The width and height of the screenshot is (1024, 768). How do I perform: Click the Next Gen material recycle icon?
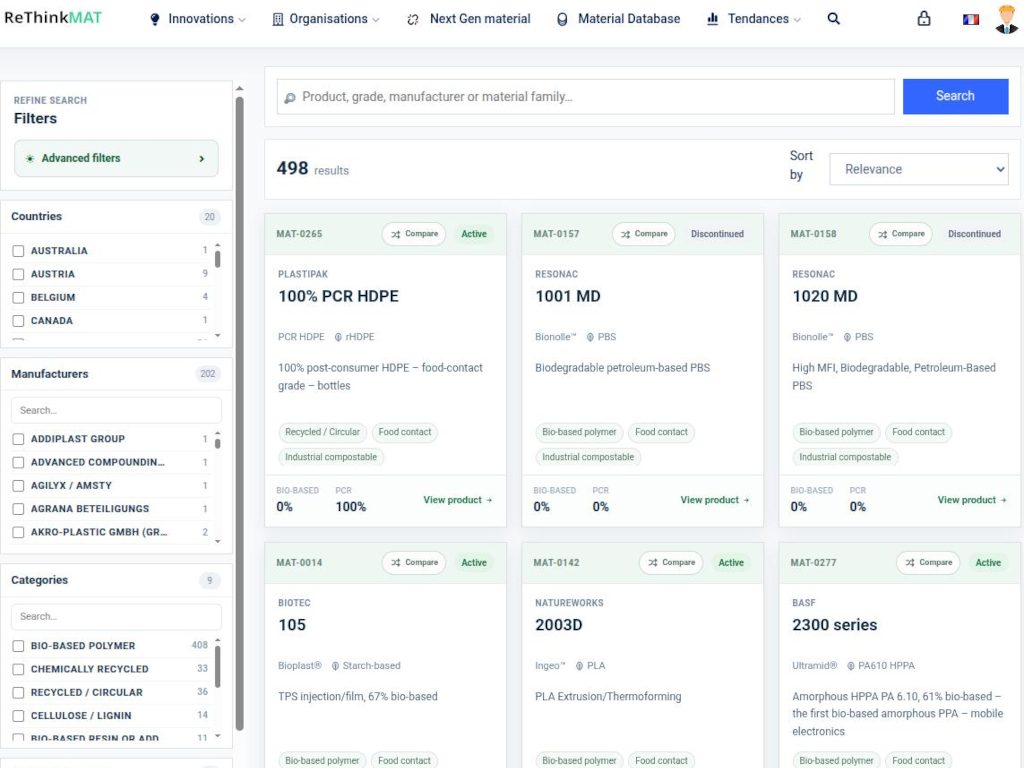(x=413, y=20)
